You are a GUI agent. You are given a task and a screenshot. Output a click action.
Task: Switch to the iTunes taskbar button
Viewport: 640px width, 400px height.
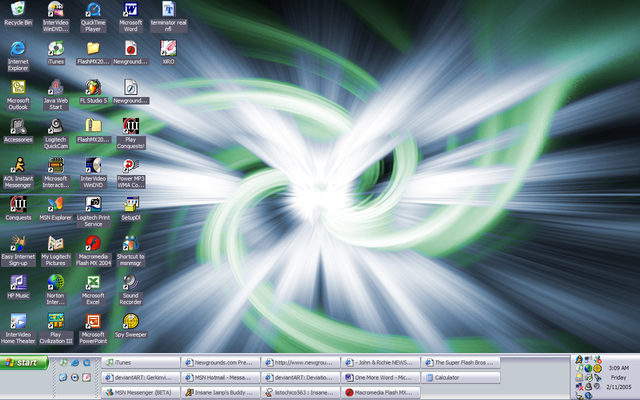[140, 362]
